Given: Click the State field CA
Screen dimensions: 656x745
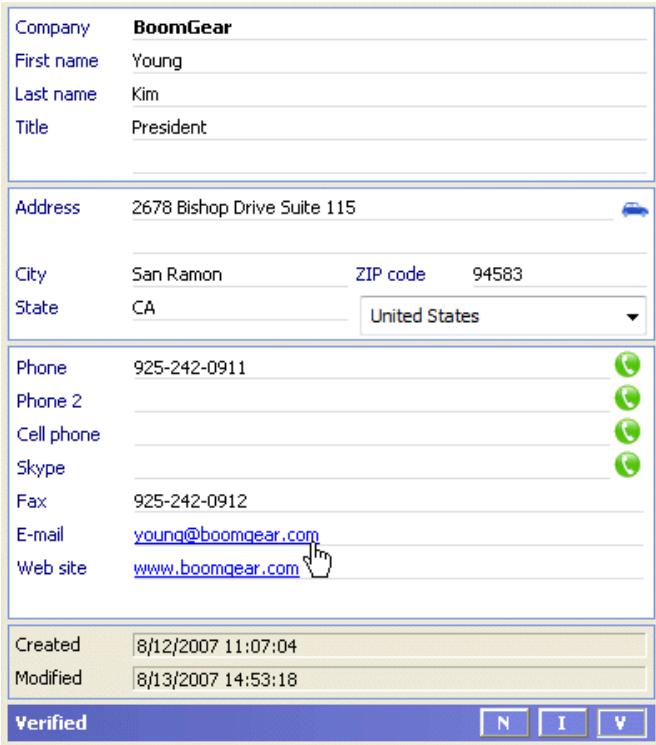Looking at the screenshot, I should [x=240, y=308].
